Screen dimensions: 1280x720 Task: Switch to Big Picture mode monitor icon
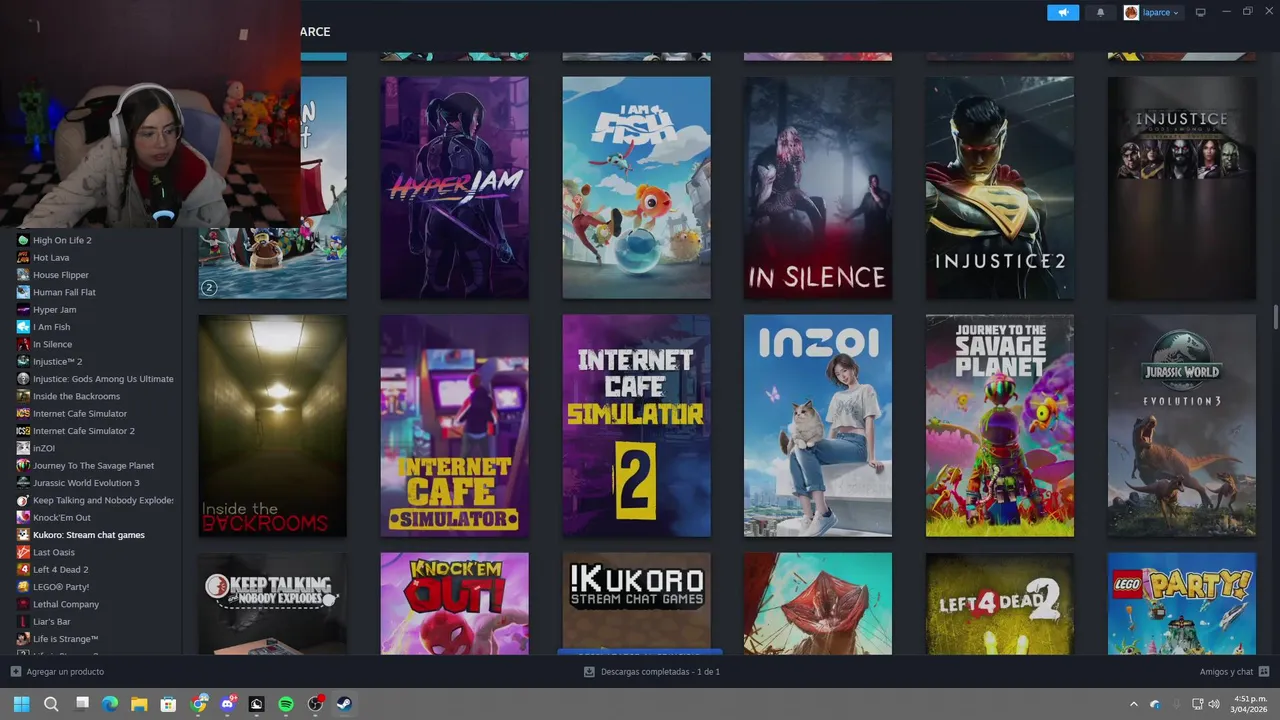tap(1201, 12)
